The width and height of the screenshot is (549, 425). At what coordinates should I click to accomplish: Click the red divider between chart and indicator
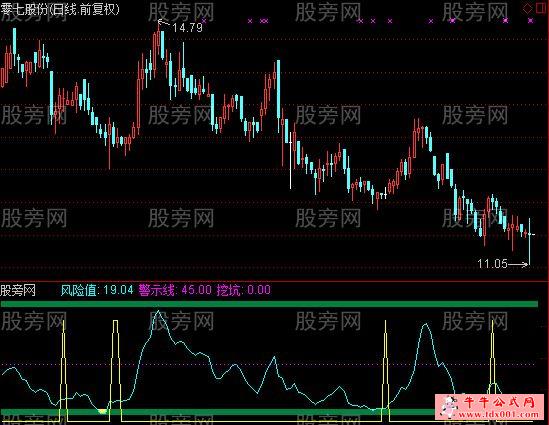click(274, 281)
